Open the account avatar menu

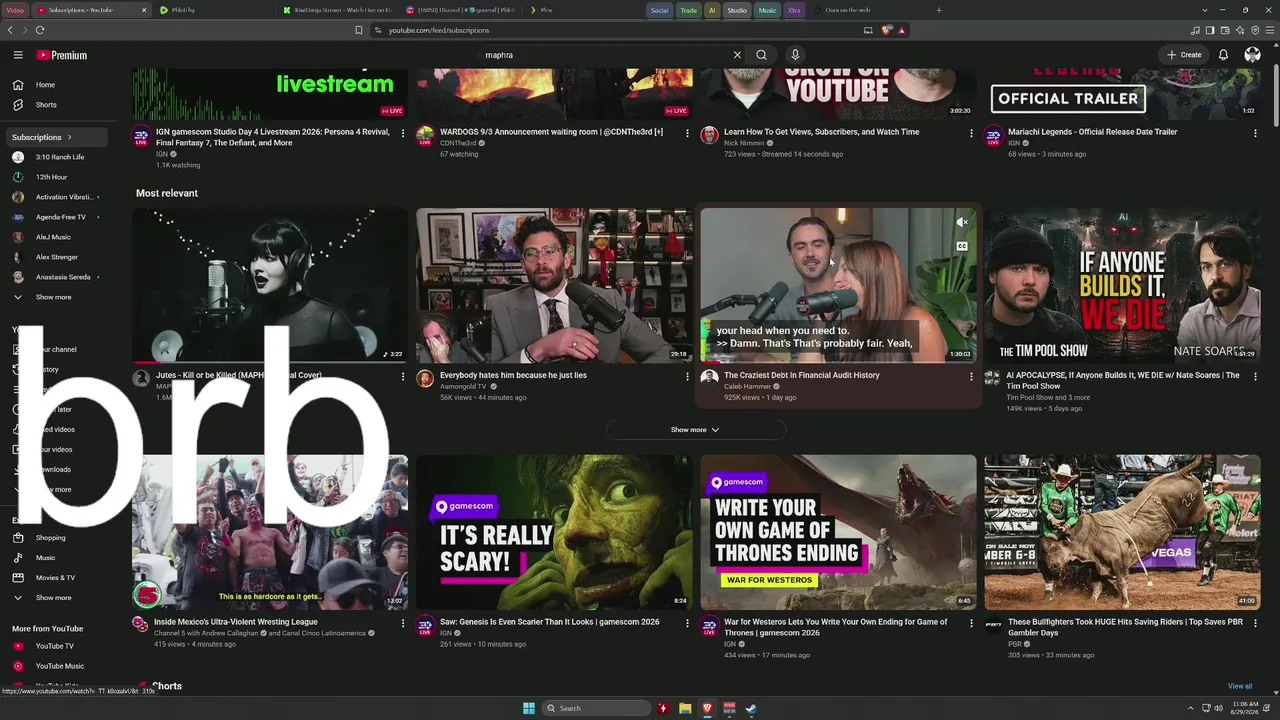click(1252, 55)
